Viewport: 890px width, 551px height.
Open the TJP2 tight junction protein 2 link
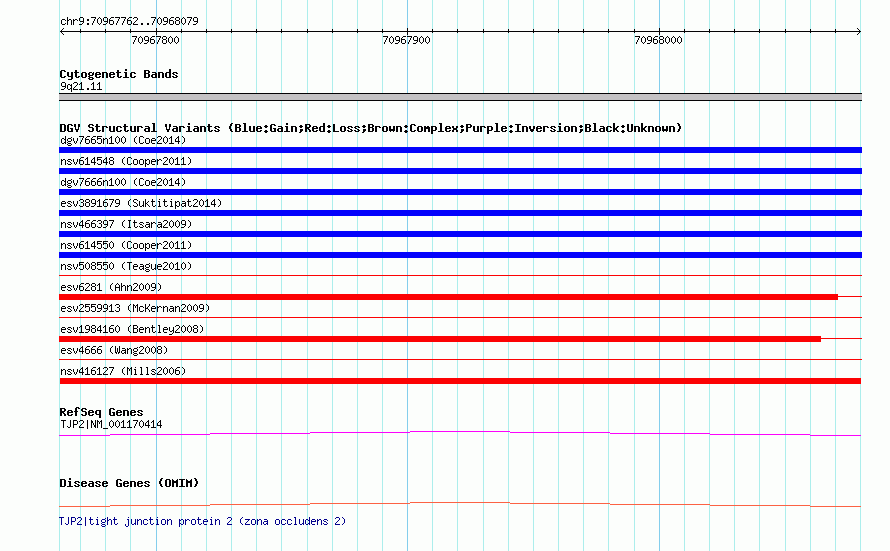point(203,521)
